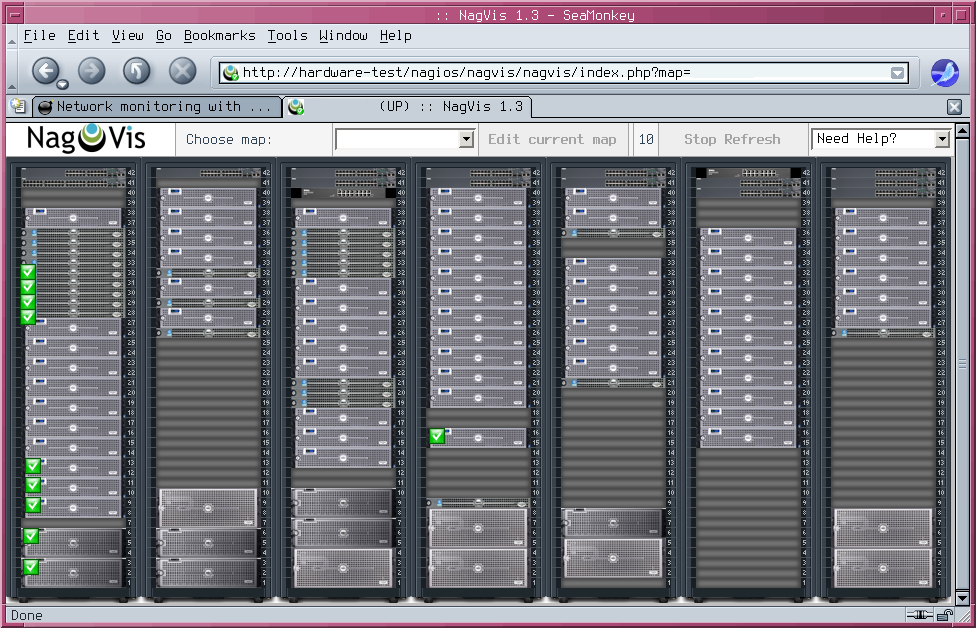976x628 pixels.
Task: Click the page scrollbar up arrow
Action: 962,131
